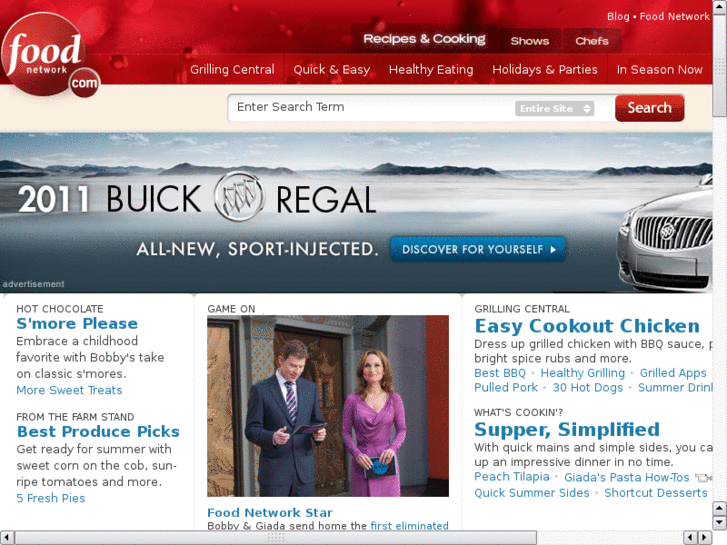Screen dimensions: 727x545
Task: Follow the 5 Fresh Pies link
Action: point(51,498)
